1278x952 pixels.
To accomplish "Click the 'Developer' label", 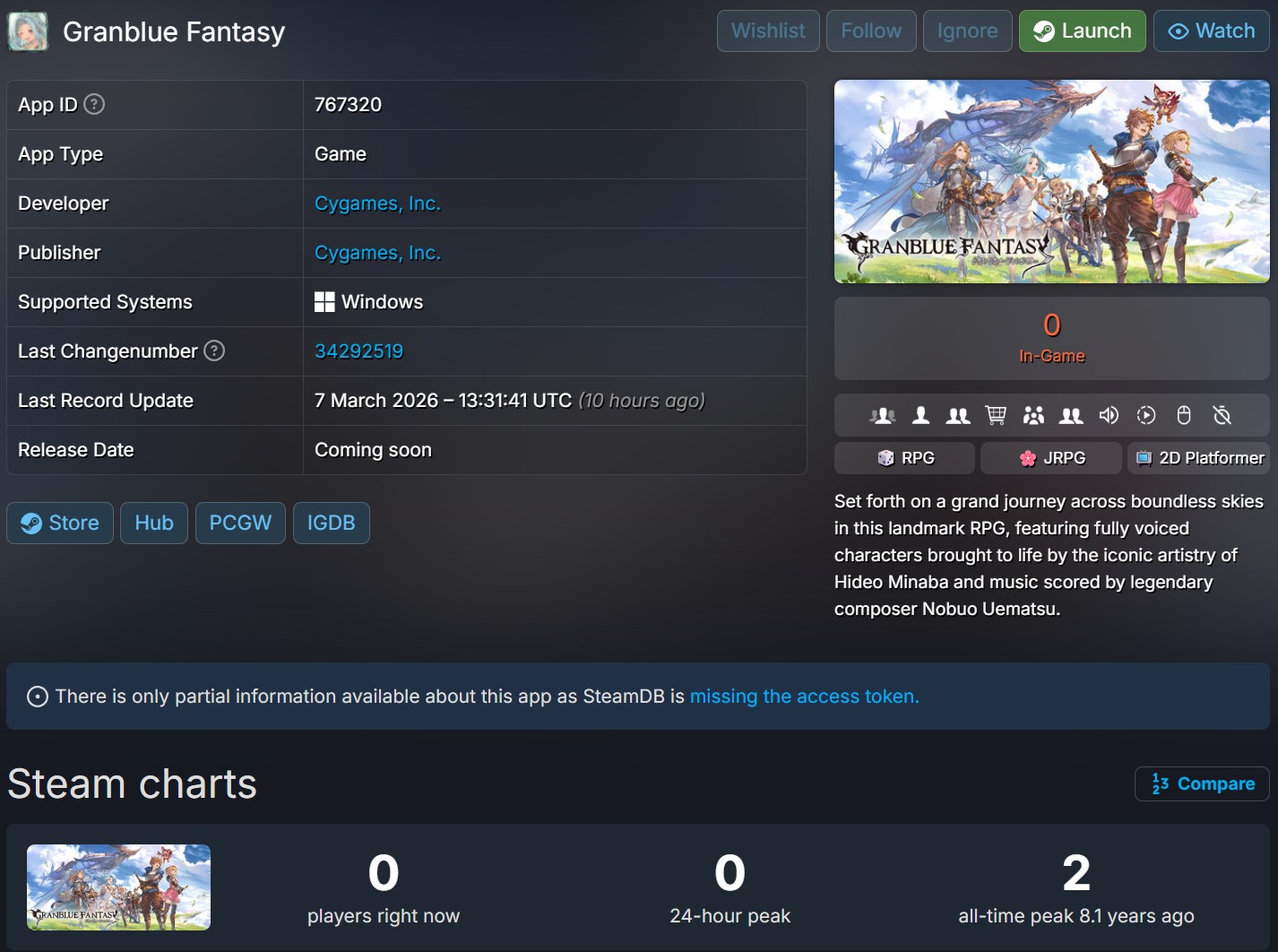I will [x=63, y=203].
